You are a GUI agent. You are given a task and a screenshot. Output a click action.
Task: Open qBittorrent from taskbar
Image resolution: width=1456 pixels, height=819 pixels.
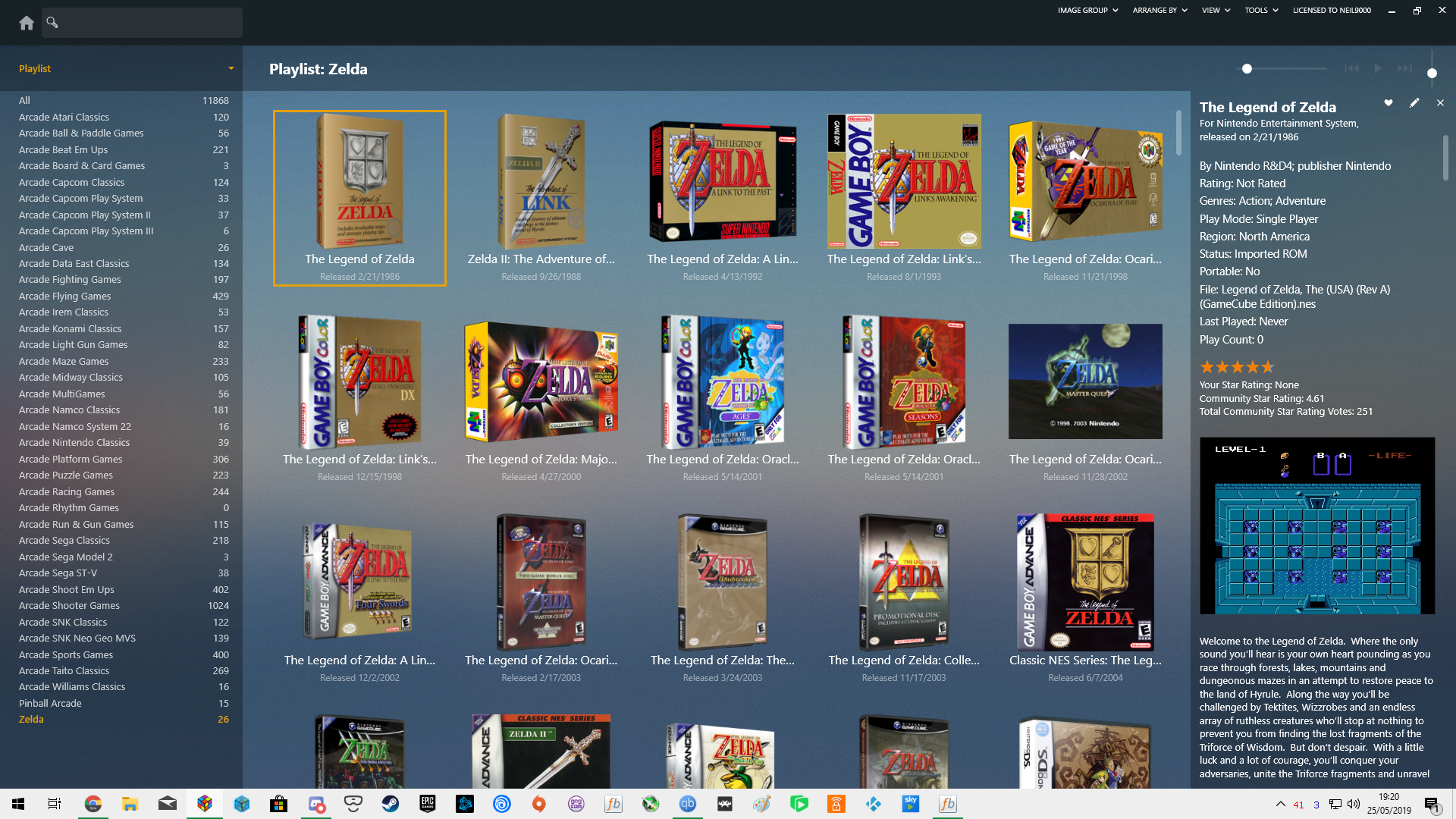(x=688, y=804)
